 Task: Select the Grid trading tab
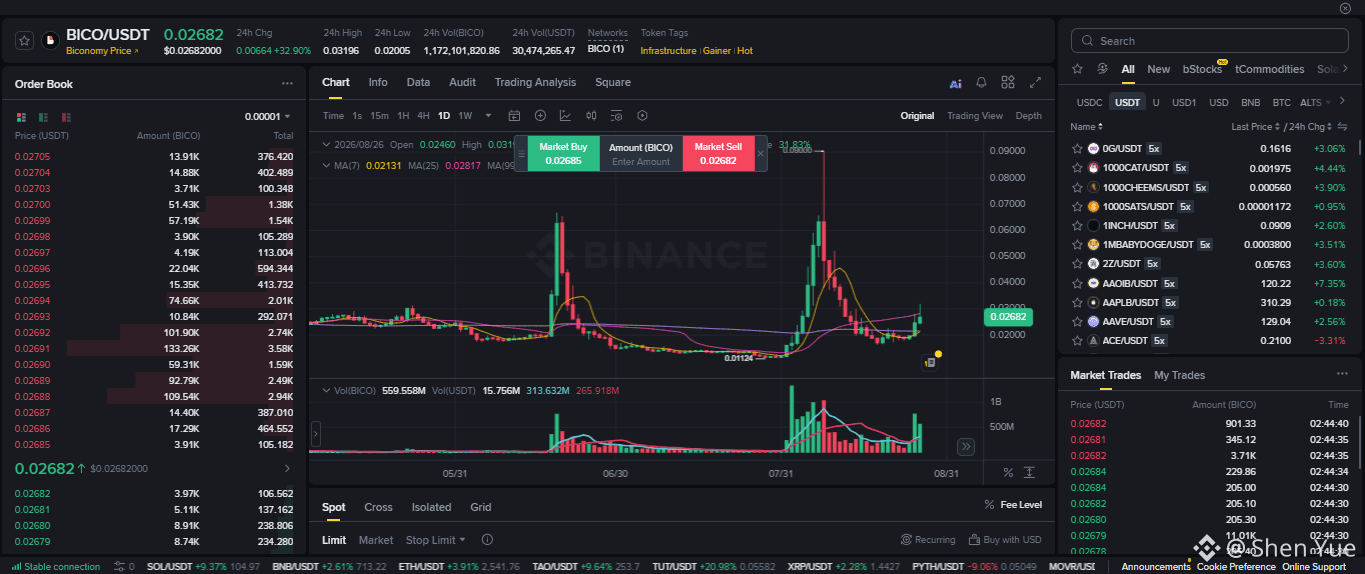point(481,507)
